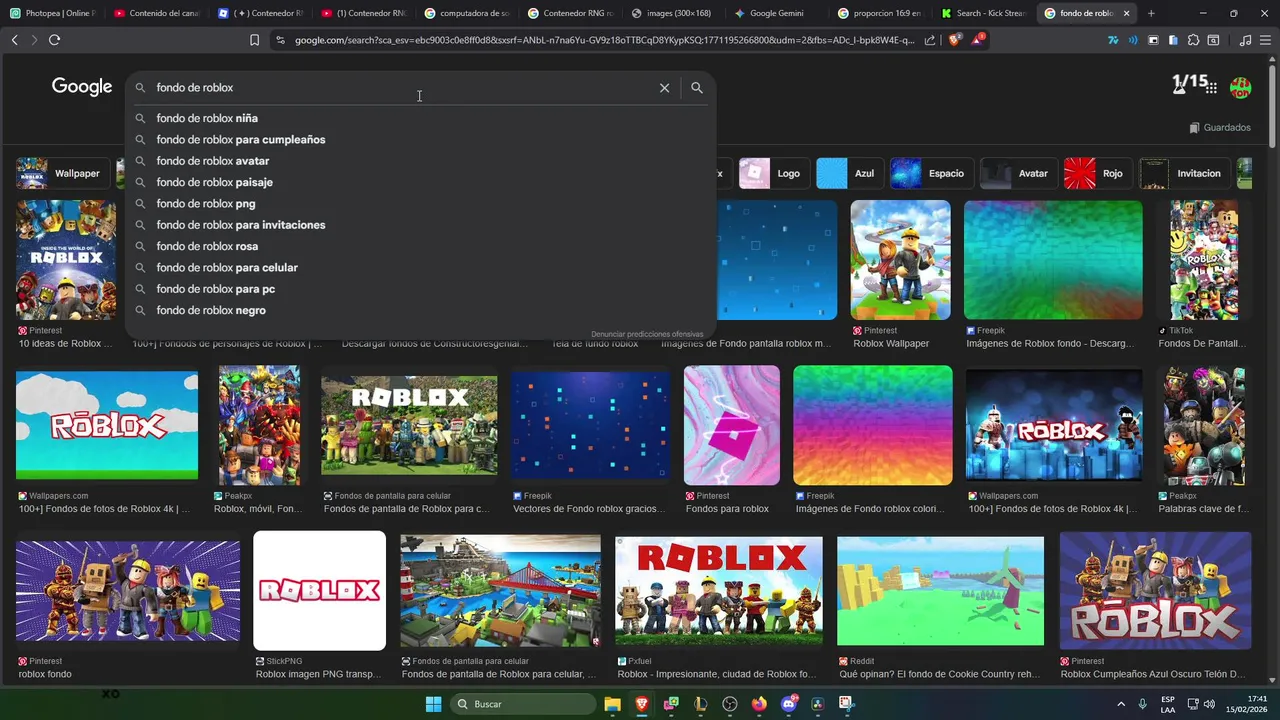Filter images by Azul chip
1280x720 pixels.
[848, 173]
